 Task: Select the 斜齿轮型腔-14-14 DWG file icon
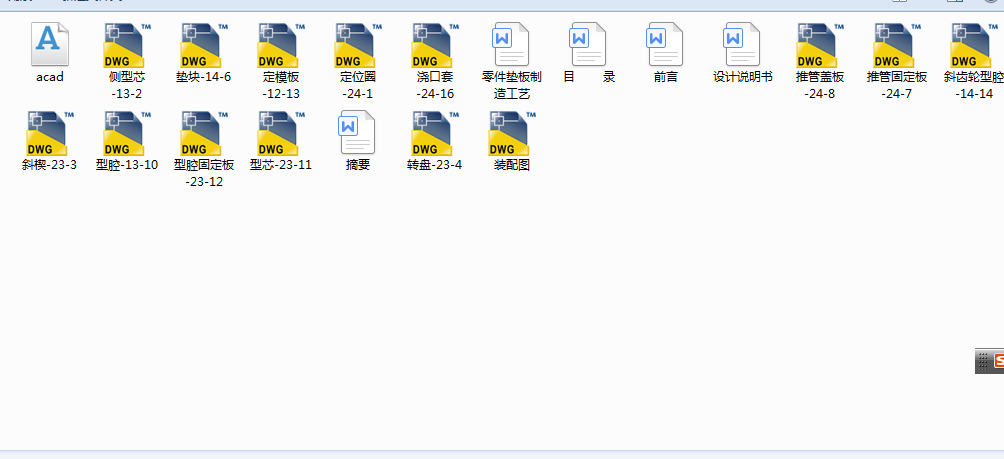(x=973, y=45)
